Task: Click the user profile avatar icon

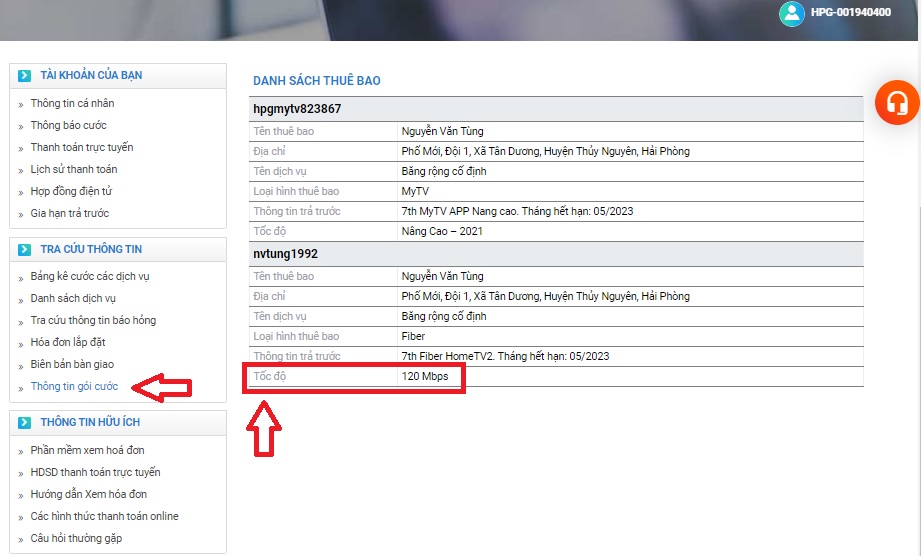Action: click(x=792, y=13)
